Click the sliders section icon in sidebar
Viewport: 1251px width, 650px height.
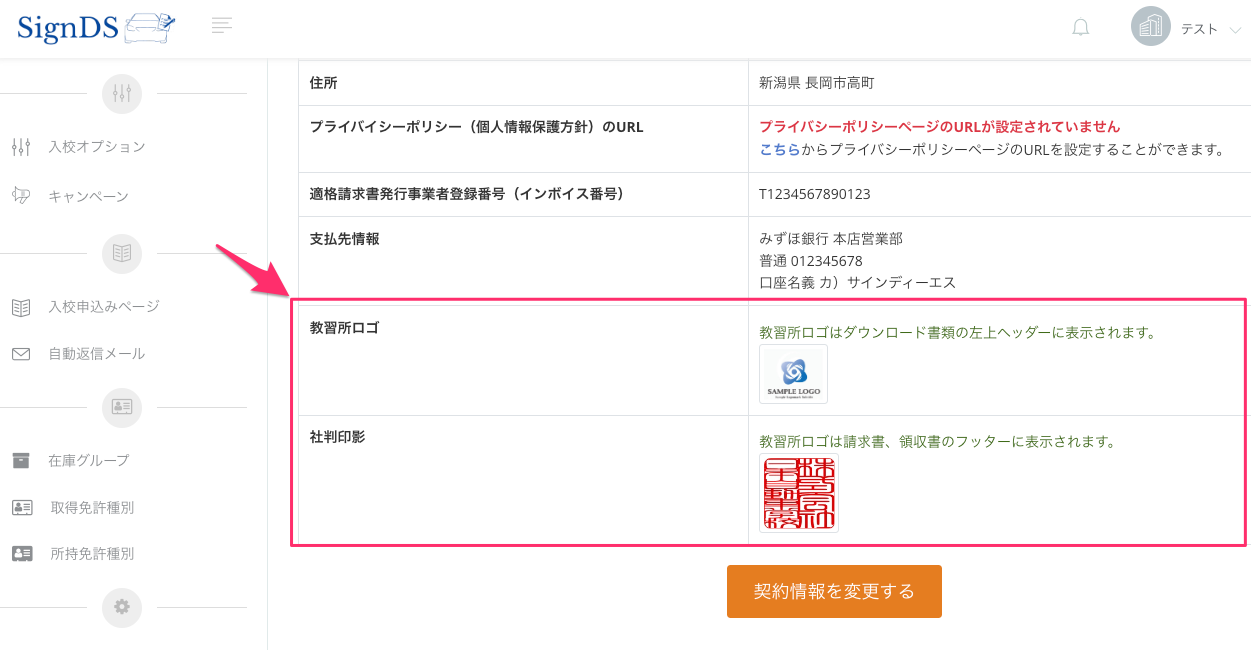click(122, 94)
